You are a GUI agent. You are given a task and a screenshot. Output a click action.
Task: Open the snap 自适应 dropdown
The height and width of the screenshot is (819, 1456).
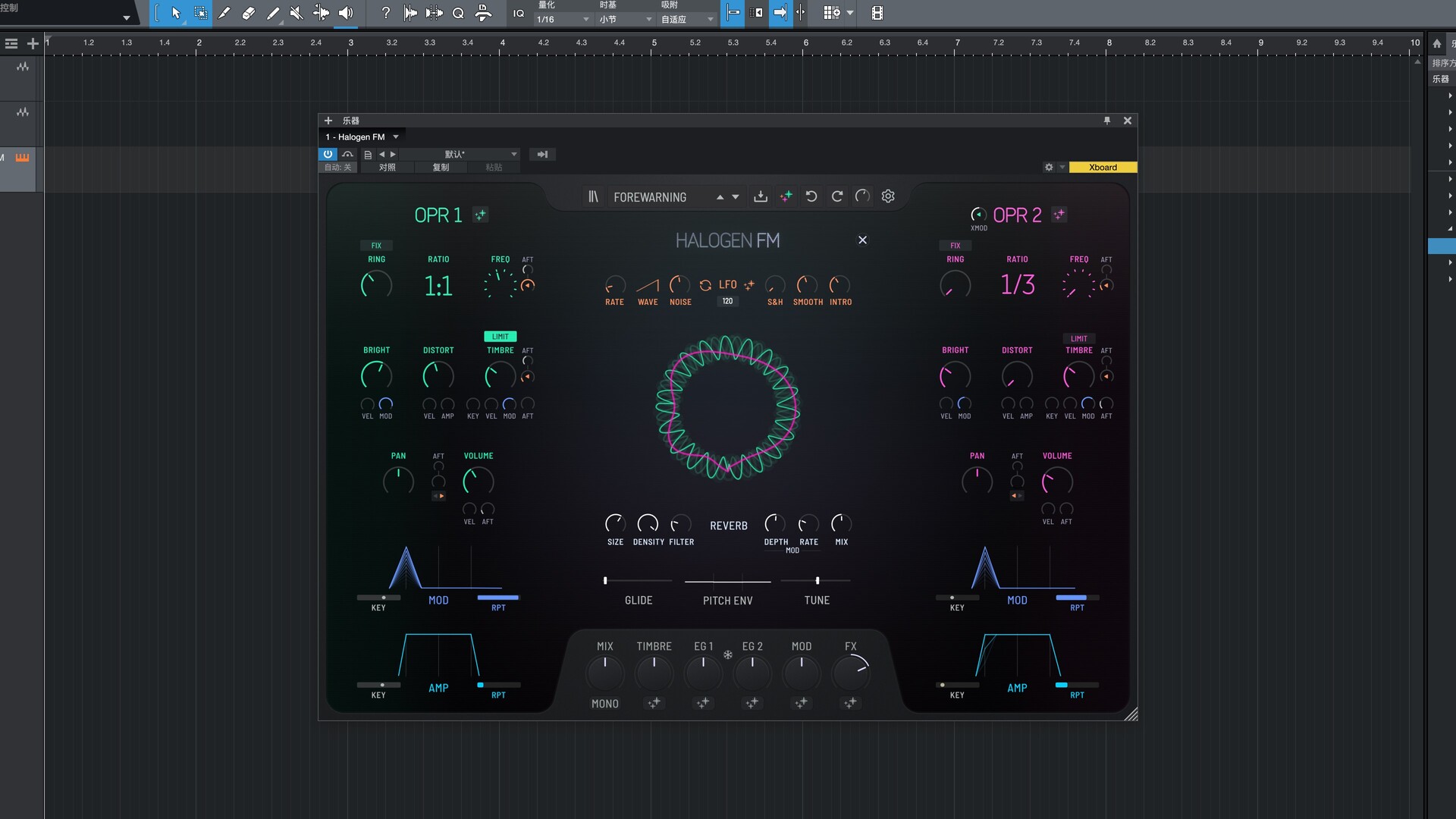[687, 19]
